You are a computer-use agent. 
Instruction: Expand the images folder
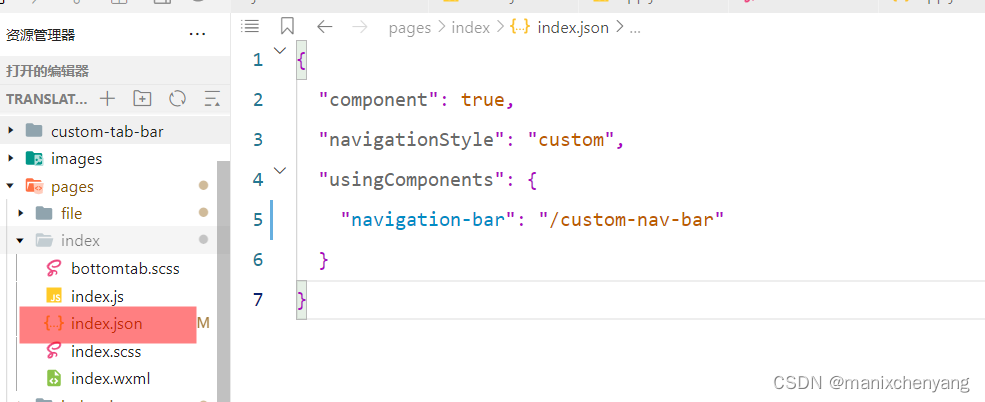tap(10, 159)
